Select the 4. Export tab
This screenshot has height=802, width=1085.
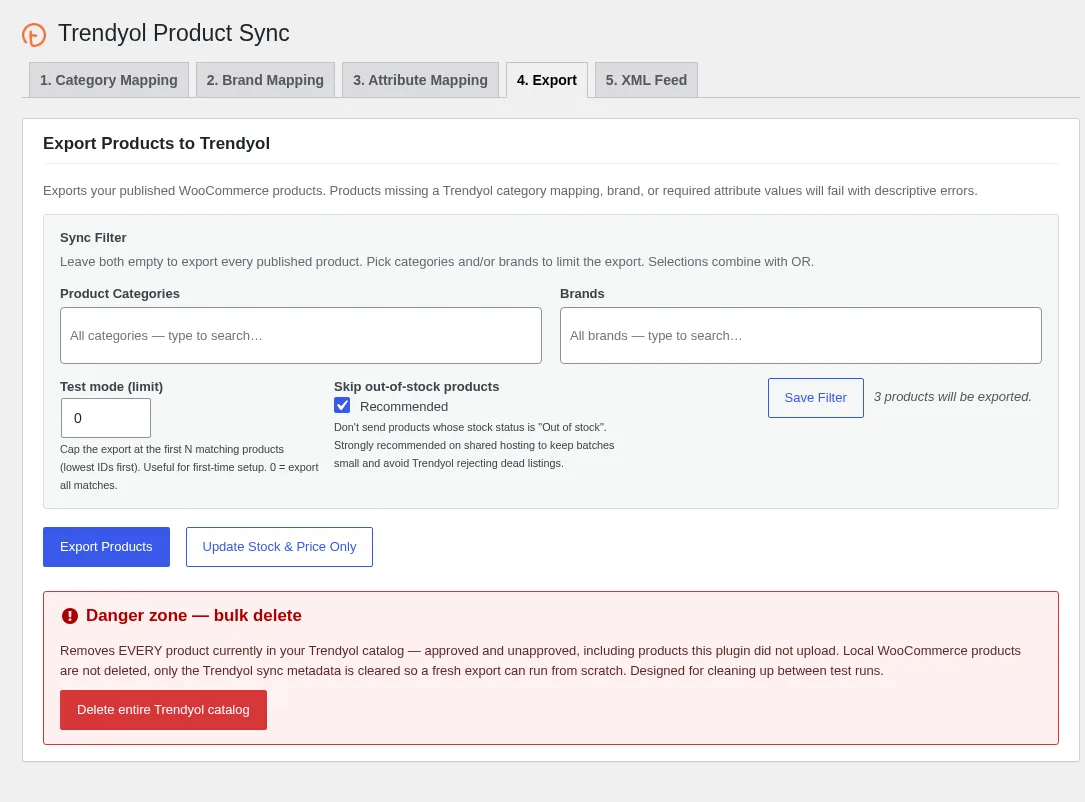(547, 80)
